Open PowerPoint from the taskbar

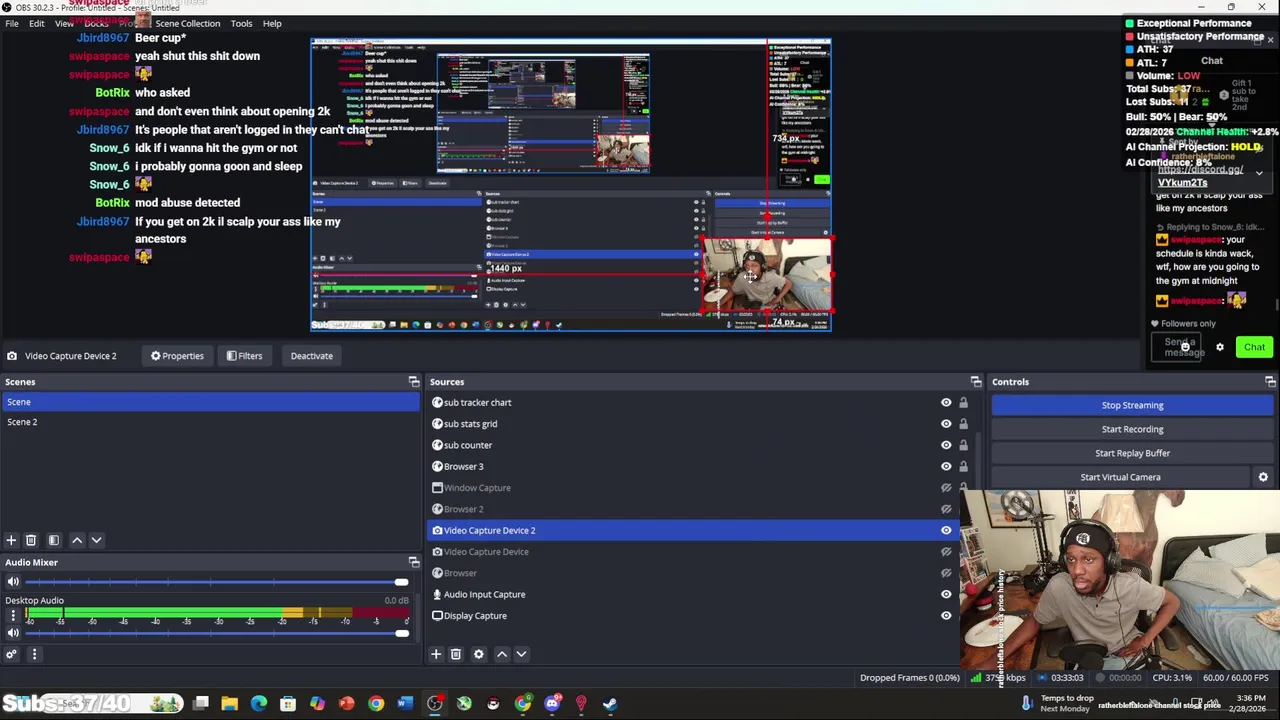click(x=346, y=704)
